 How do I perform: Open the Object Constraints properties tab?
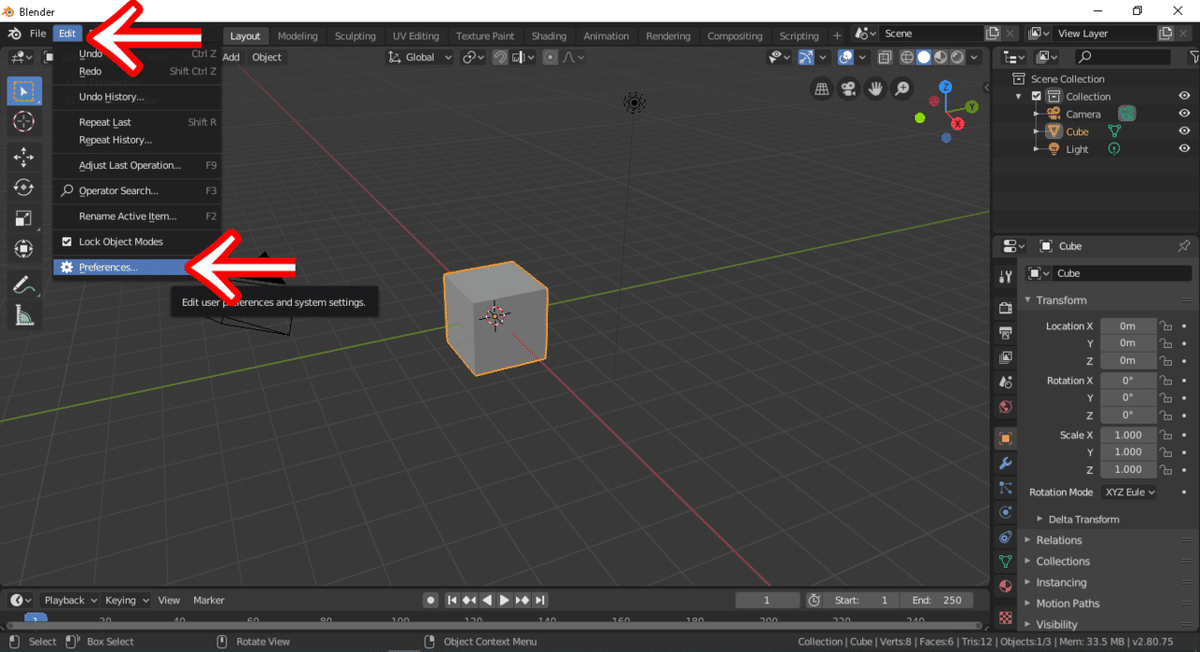tap(1005, 537)
